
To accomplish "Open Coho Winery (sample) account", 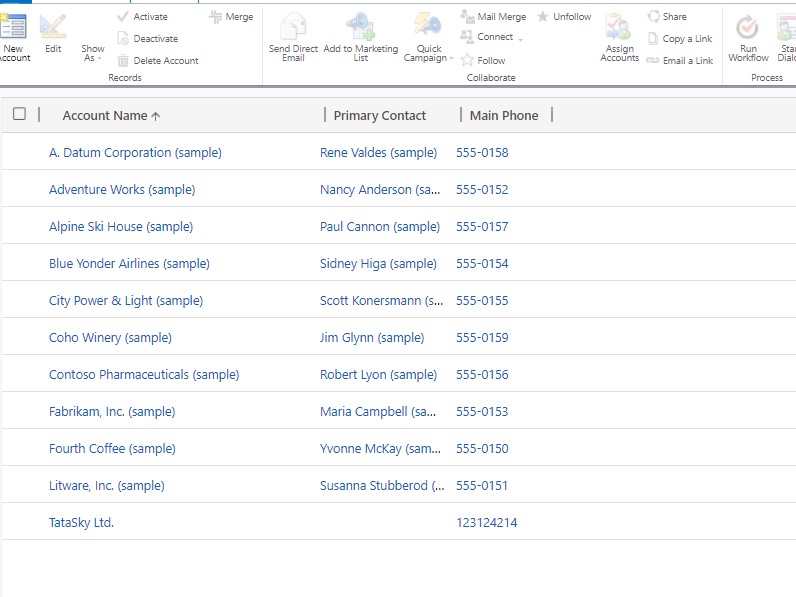I will (110, 338).
